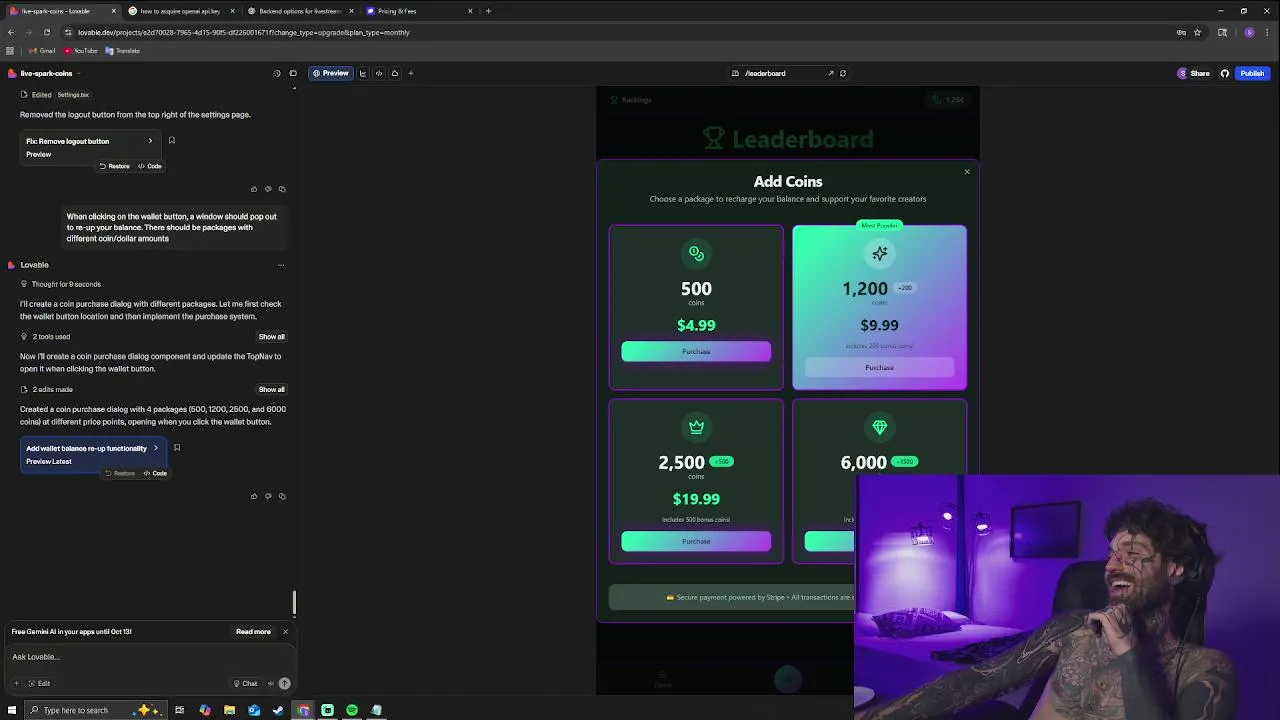The image size is (1280, 720).
Task: Open the YouTube bookmark
Action: click(x=81, y=51)
